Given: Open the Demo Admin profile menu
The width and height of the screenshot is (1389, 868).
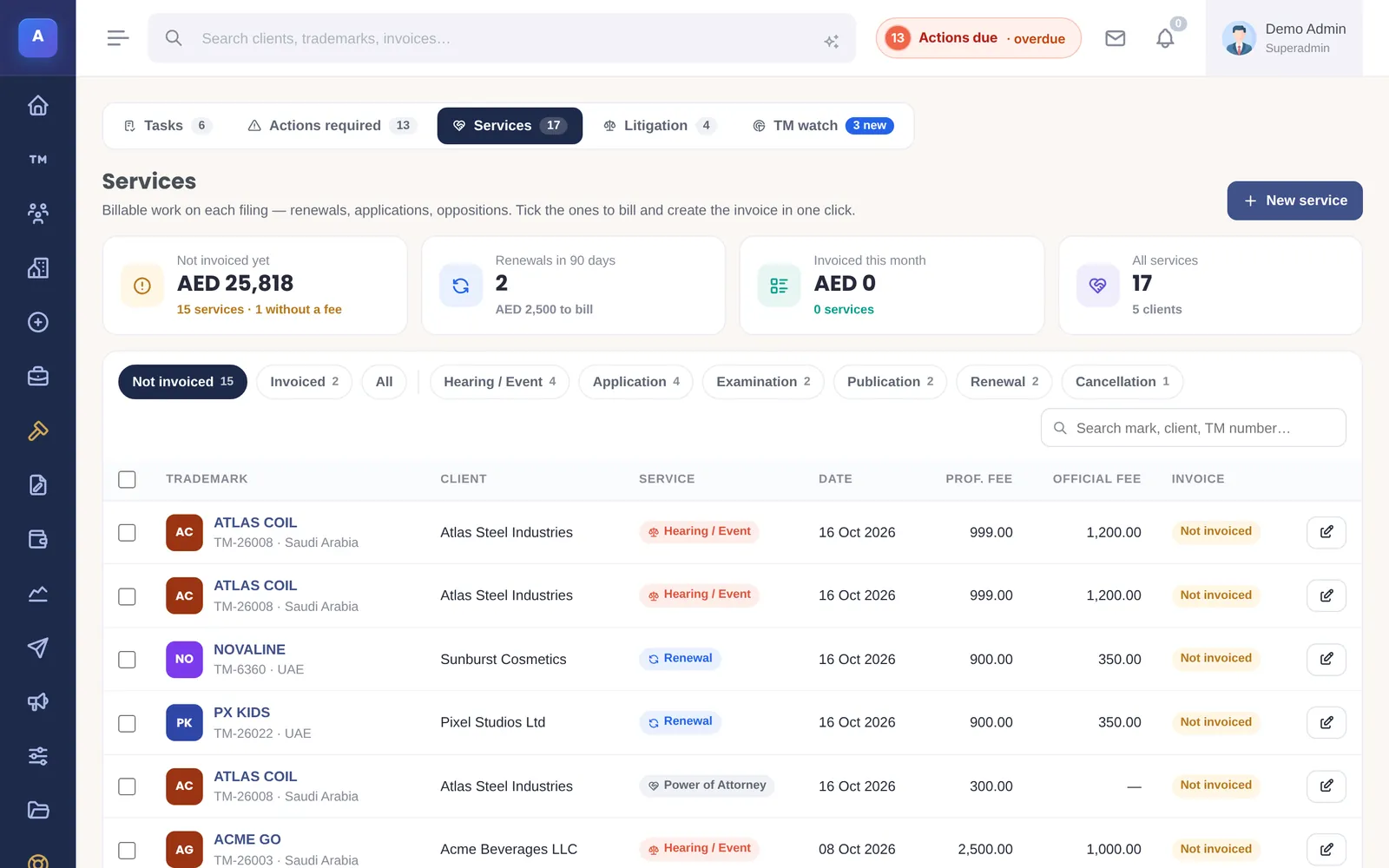Looking at the screenshot, I should pos(1284,38).
